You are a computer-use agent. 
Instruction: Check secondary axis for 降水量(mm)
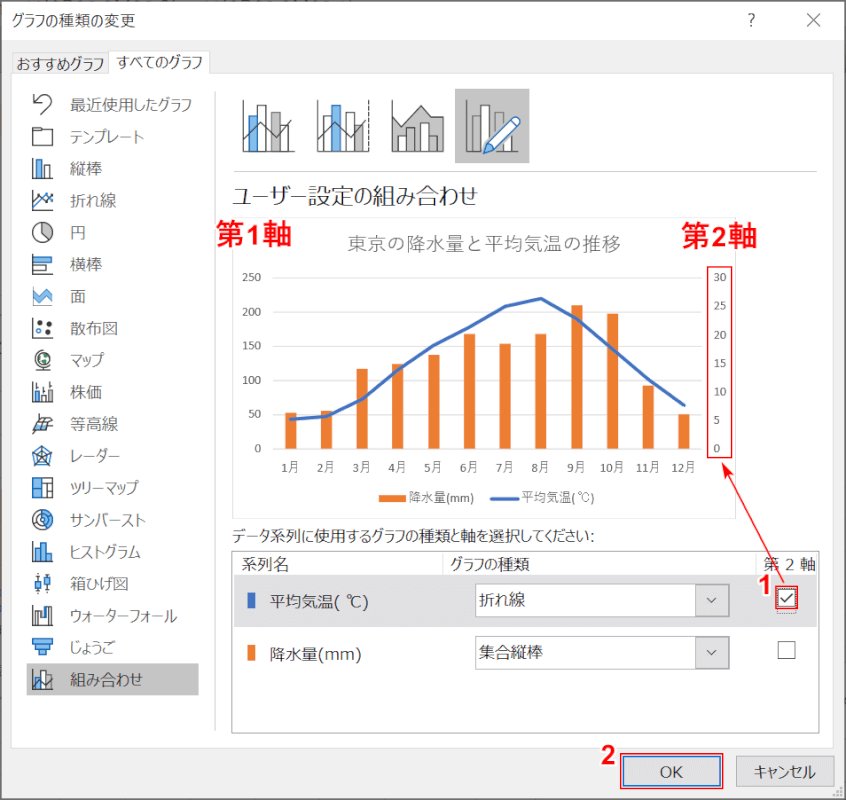click(786, 650)
